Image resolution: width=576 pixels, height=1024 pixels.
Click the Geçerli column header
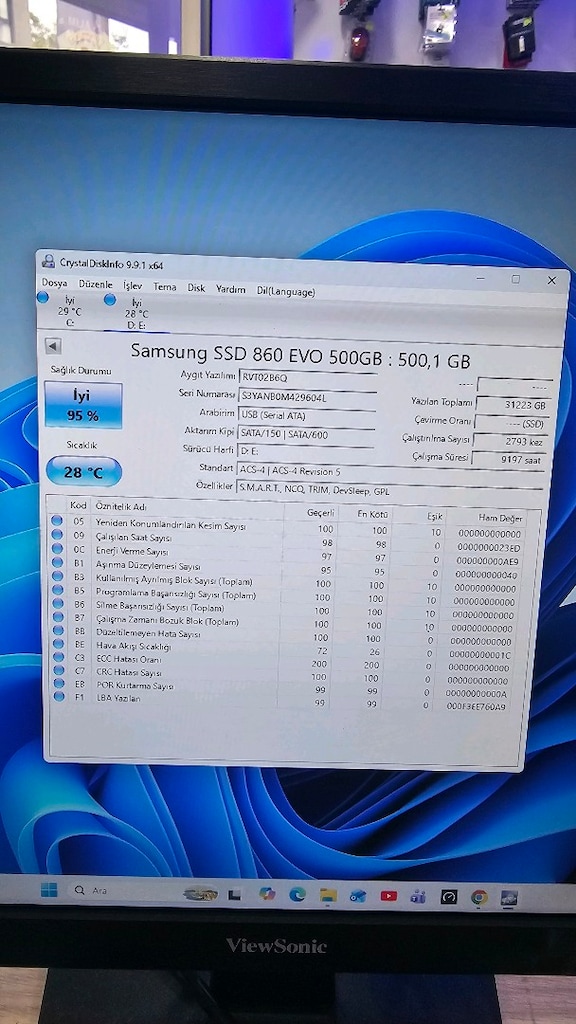pyautogui.click(x=321, y=513)
